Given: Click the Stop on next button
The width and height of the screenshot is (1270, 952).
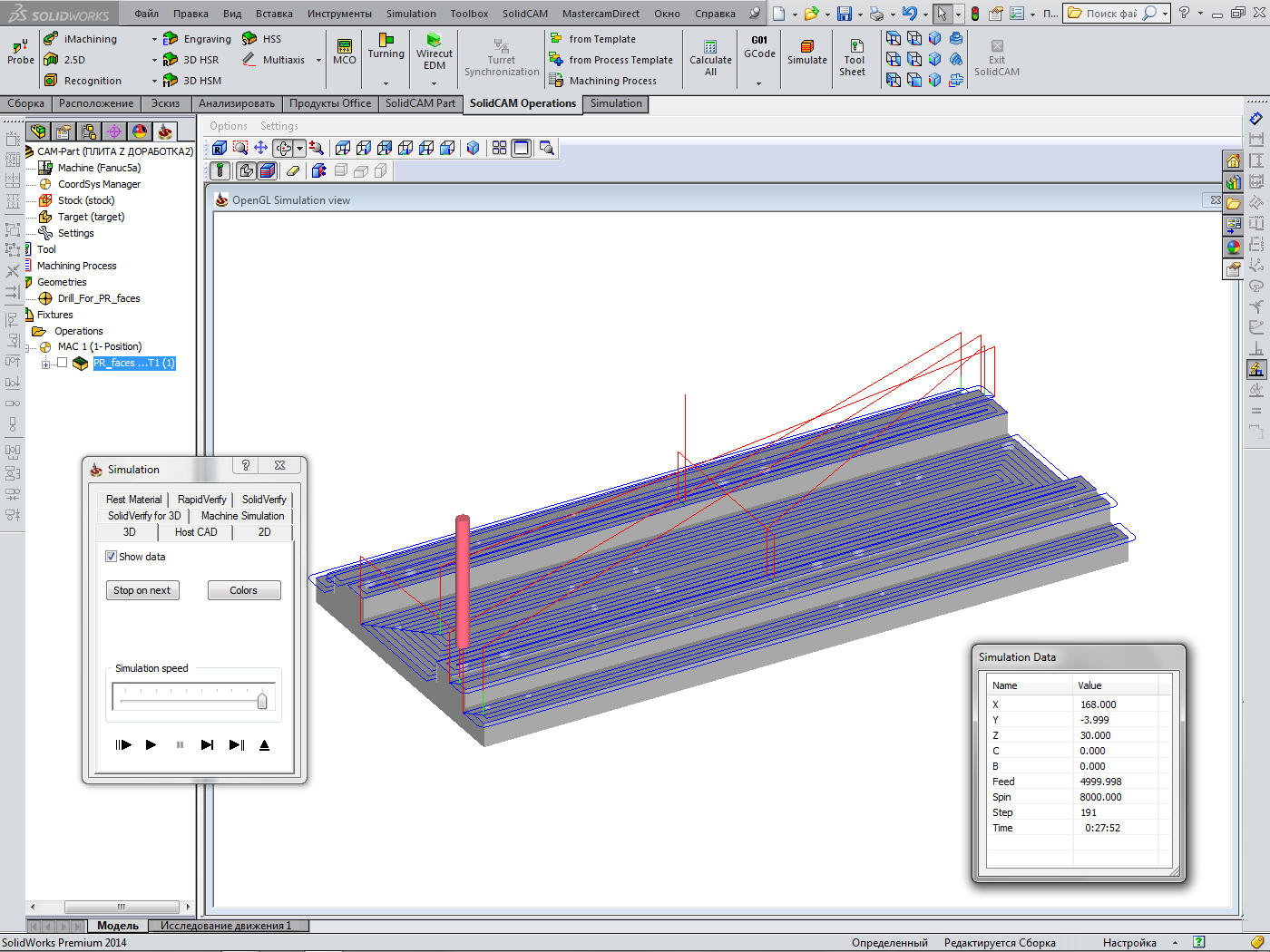Looking at the screenshot, I should [x=142, y=590].
